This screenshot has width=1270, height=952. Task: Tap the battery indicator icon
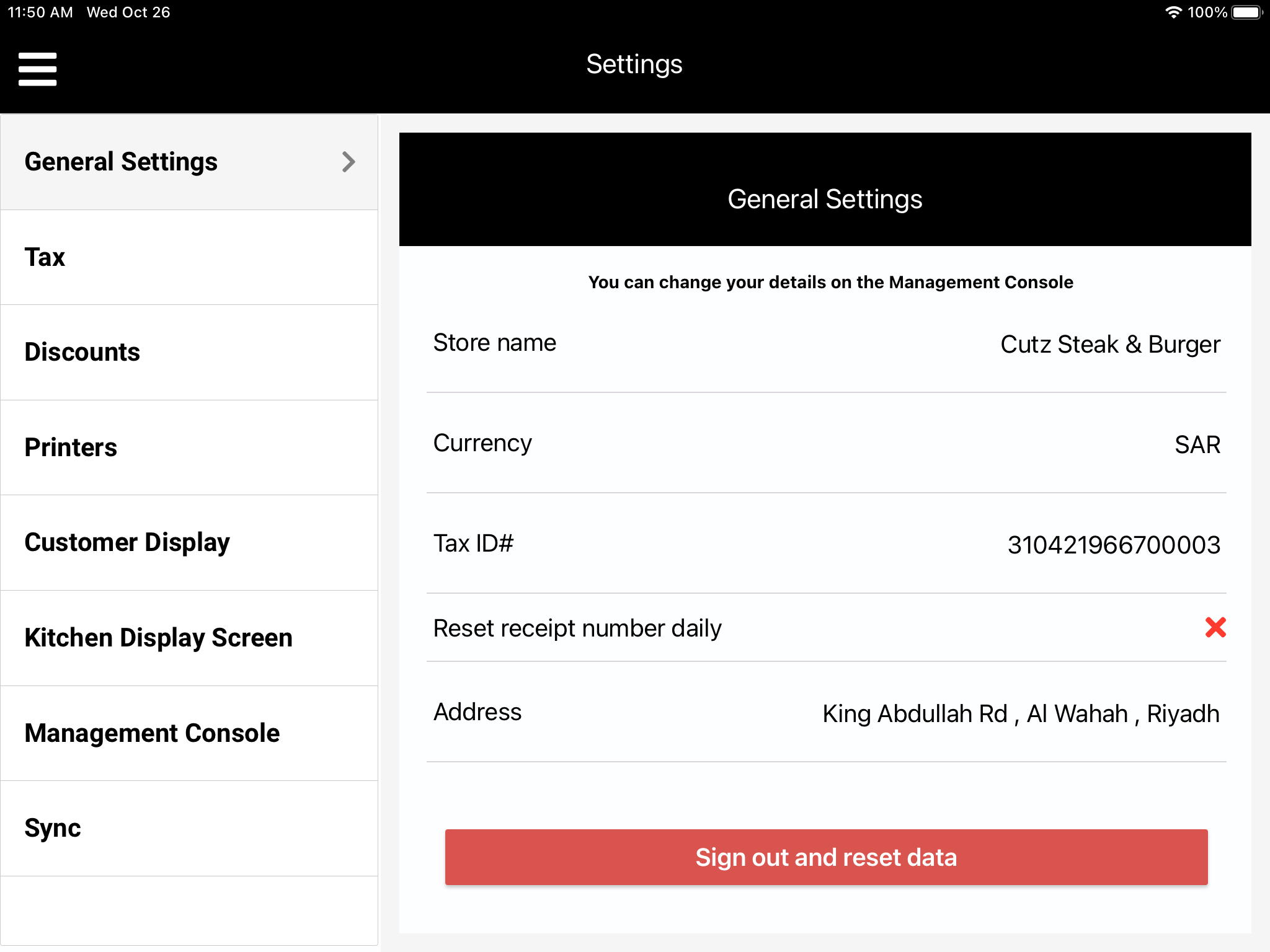tap(1247, 12)
